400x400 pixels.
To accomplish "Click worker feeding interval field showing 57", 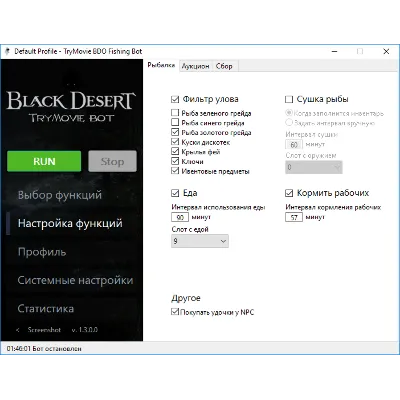I will pos(294,217).
